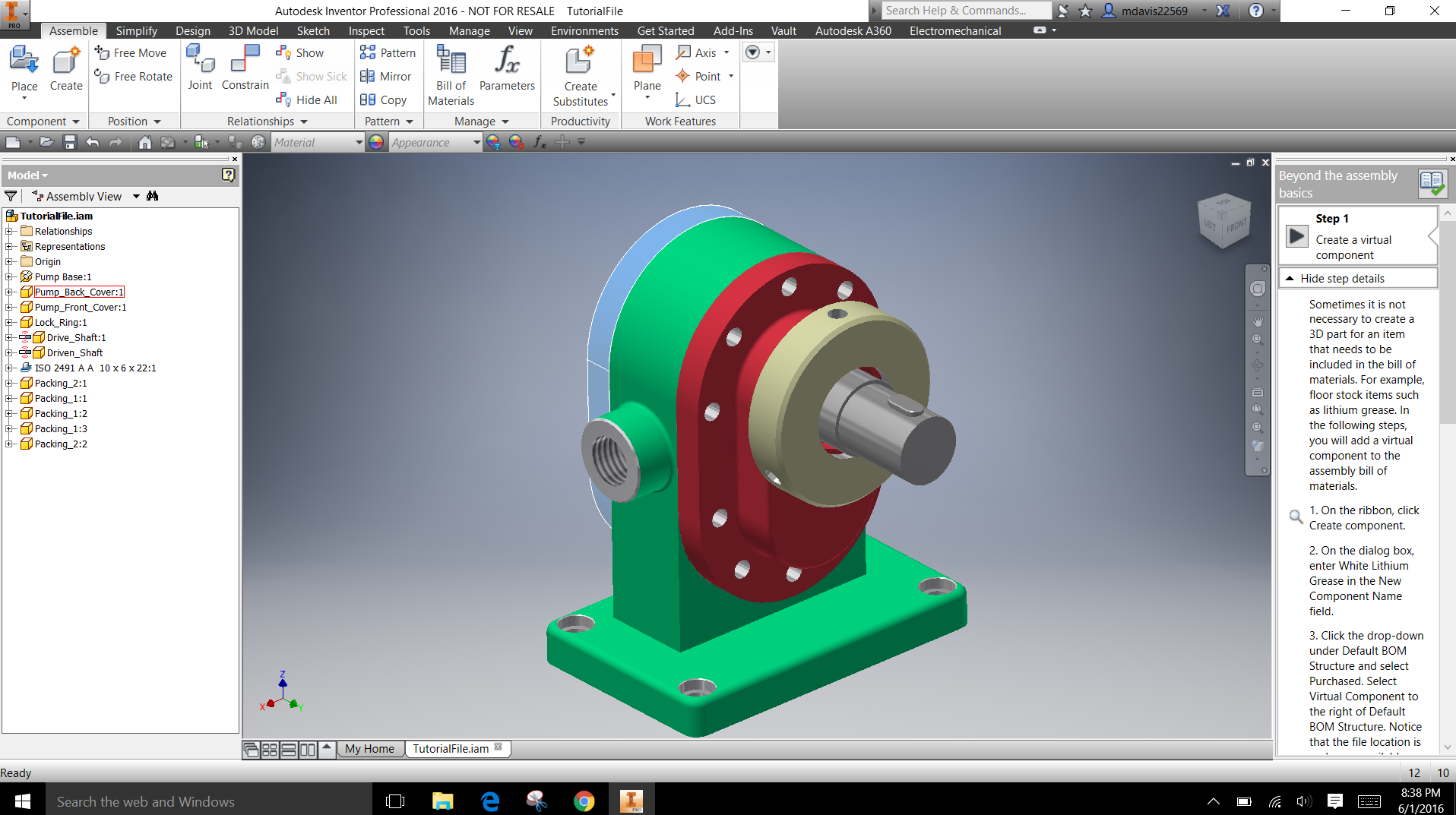1456x815 pixels.
Task: Open the Model browser dropdown
Action: [27, 175]
